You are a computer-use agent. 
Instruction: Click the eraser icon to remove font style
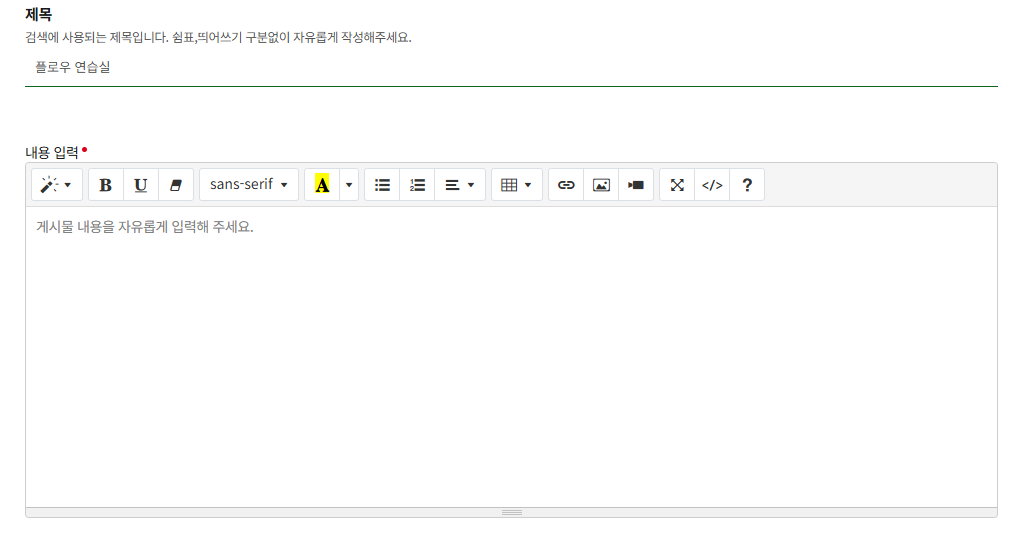tap(176, 185)
